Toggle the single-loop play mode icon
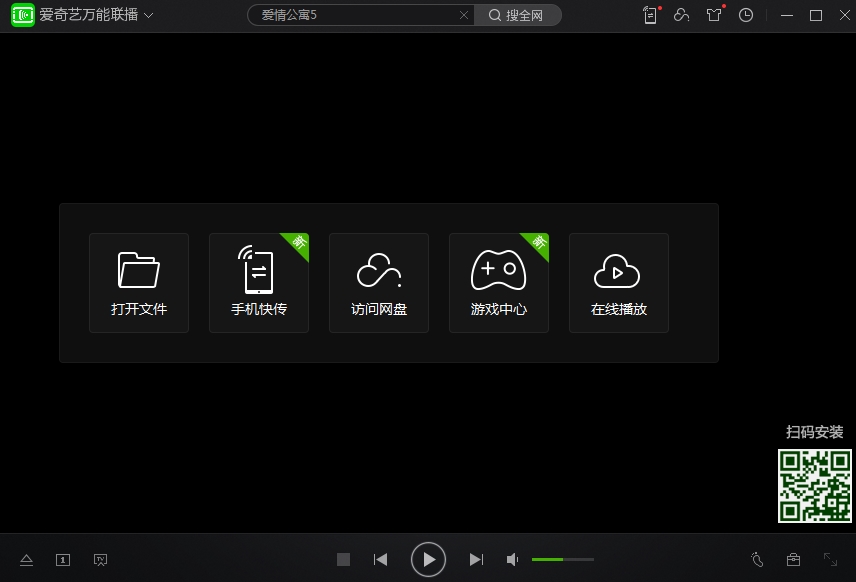The image size is (856, 582). coord(63,560)
